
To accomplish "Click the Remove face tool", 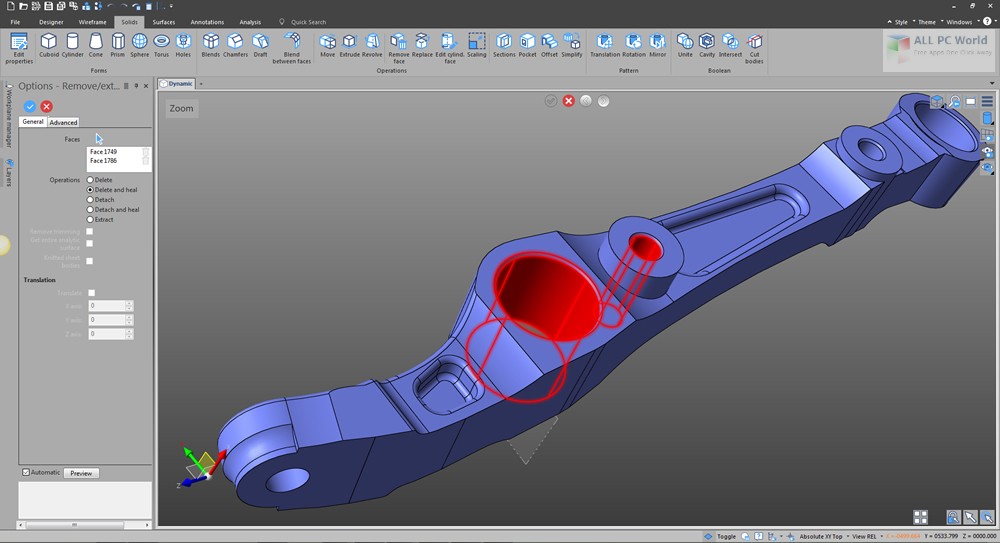I will tap(399, 48).
